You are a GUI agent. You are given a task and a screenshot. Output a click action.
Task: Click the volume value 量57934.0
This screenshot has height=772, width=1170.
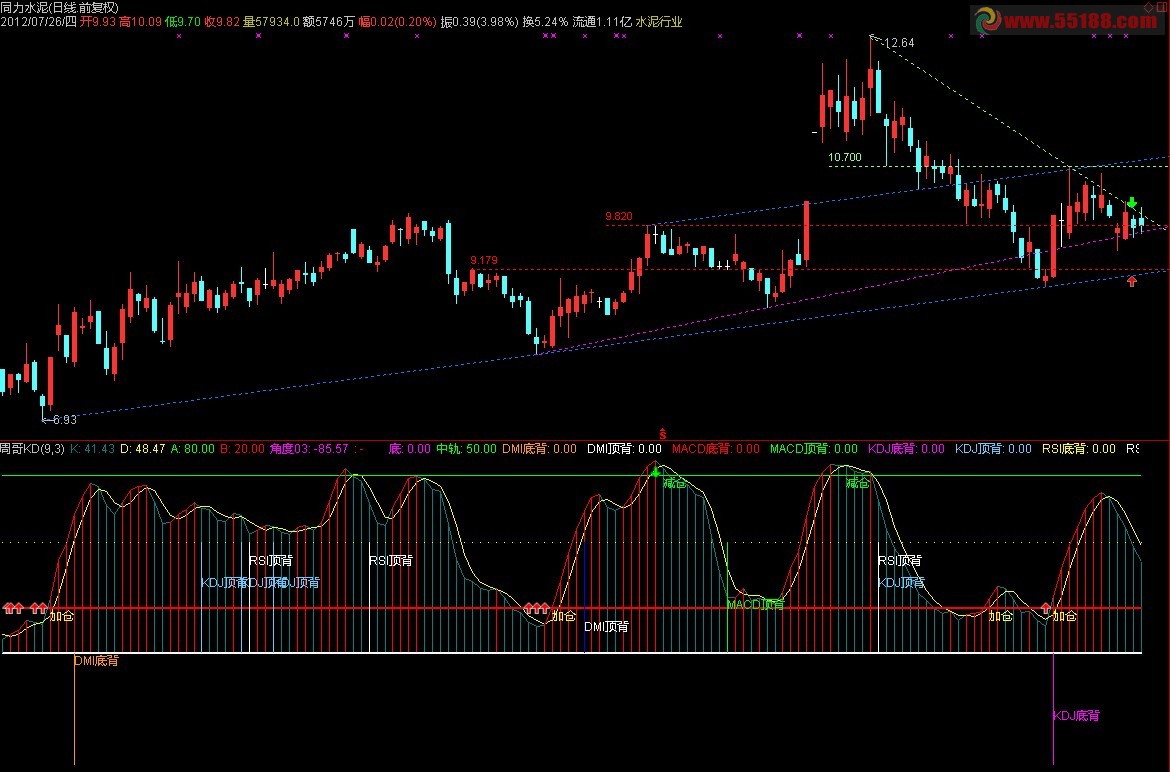coord(272,22)
